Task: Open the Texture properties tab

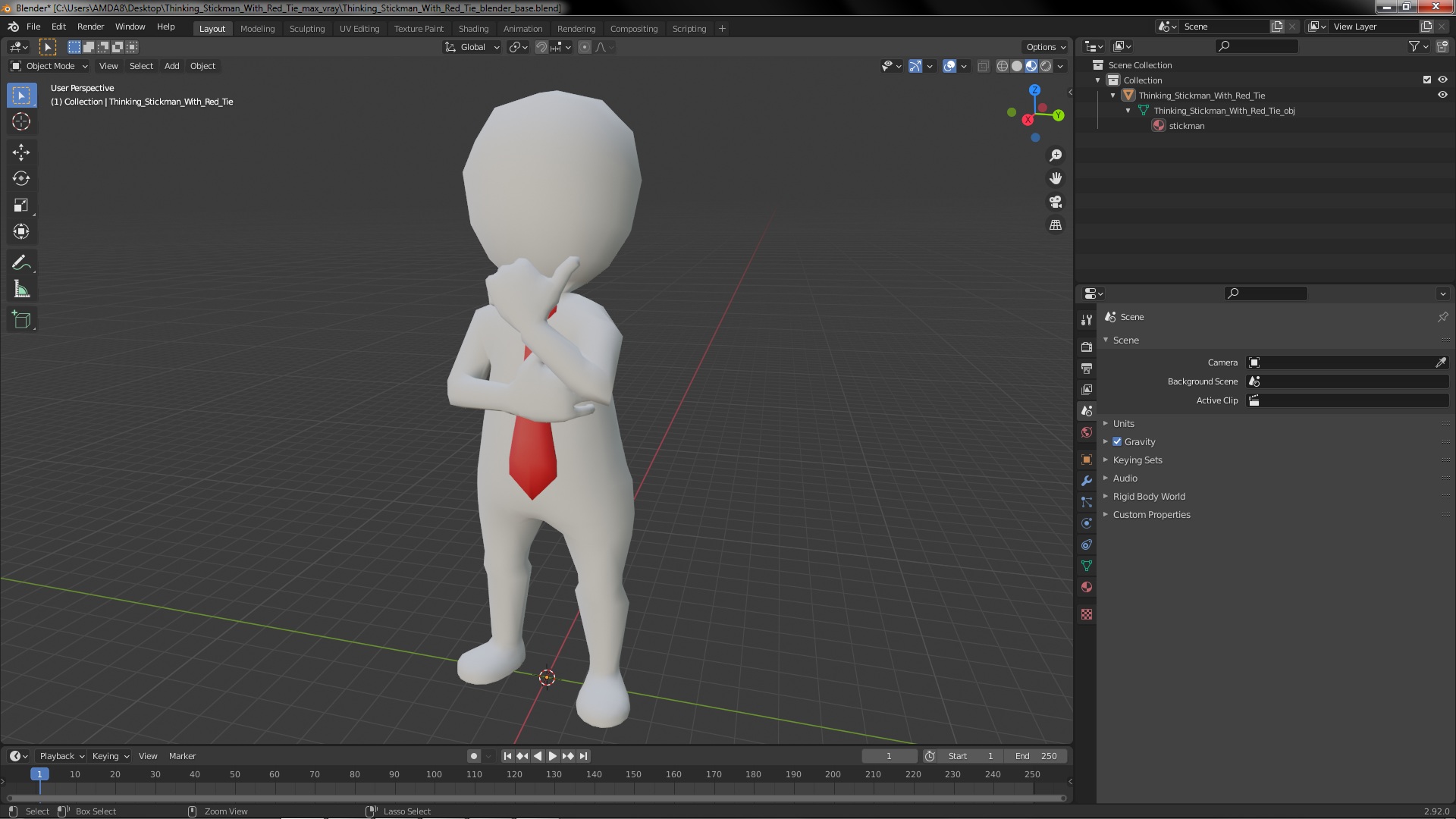Action: tap(1087, 614)
